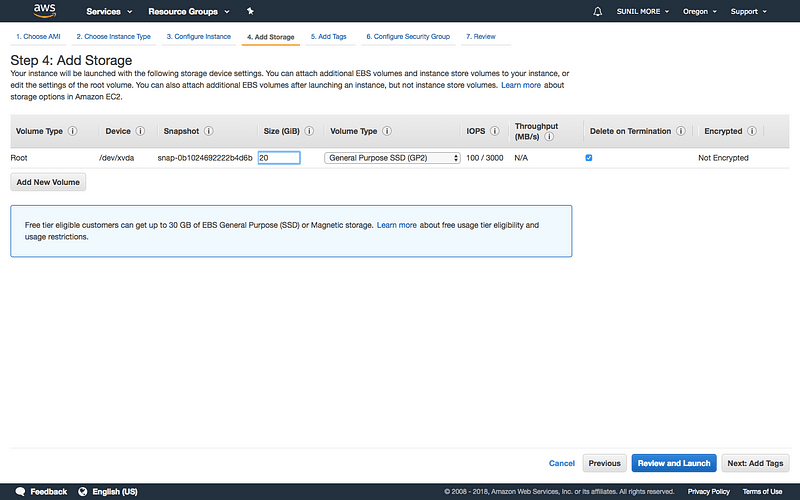The image size is (800, 500).
Task: Click the language globe icon
Action: 83,491
